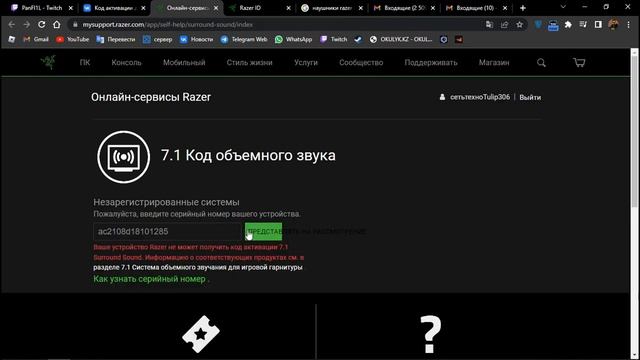Click the translate page icon in address bar
The width and height of the screenshot is (640, 360).
click(x=489, y=24)
